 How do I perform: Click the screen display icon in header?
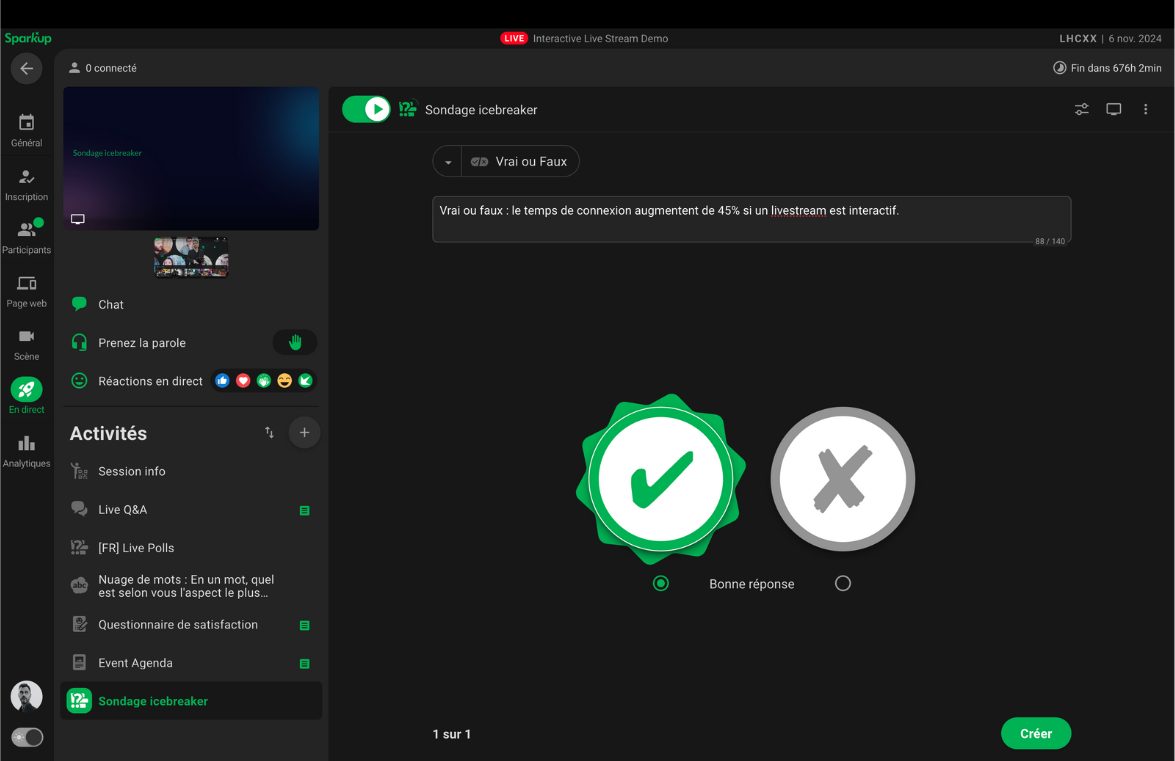click(1113, 109)
